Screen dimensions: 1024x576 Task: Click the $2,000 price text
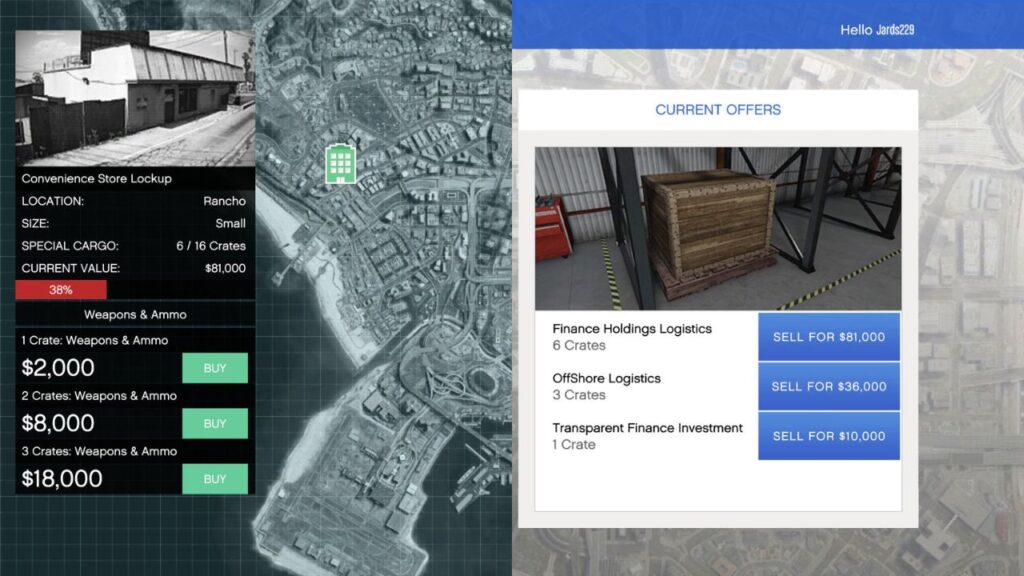point(58,368)
